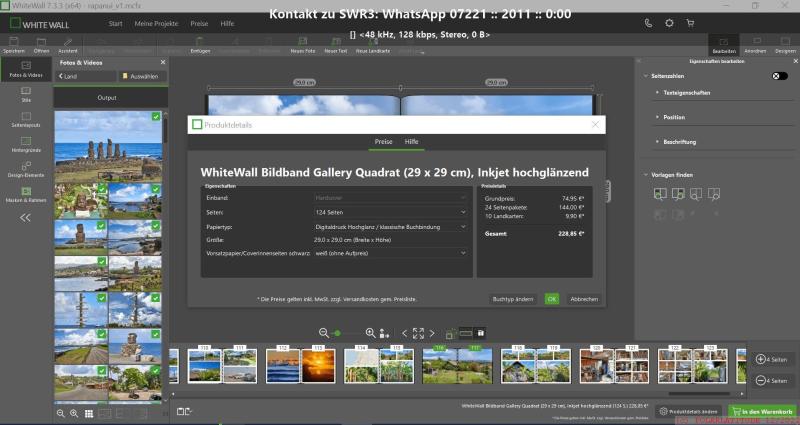Go to next spread with right arrow
The width and height of the screenshot is (800, 425).
pos(432,333)
